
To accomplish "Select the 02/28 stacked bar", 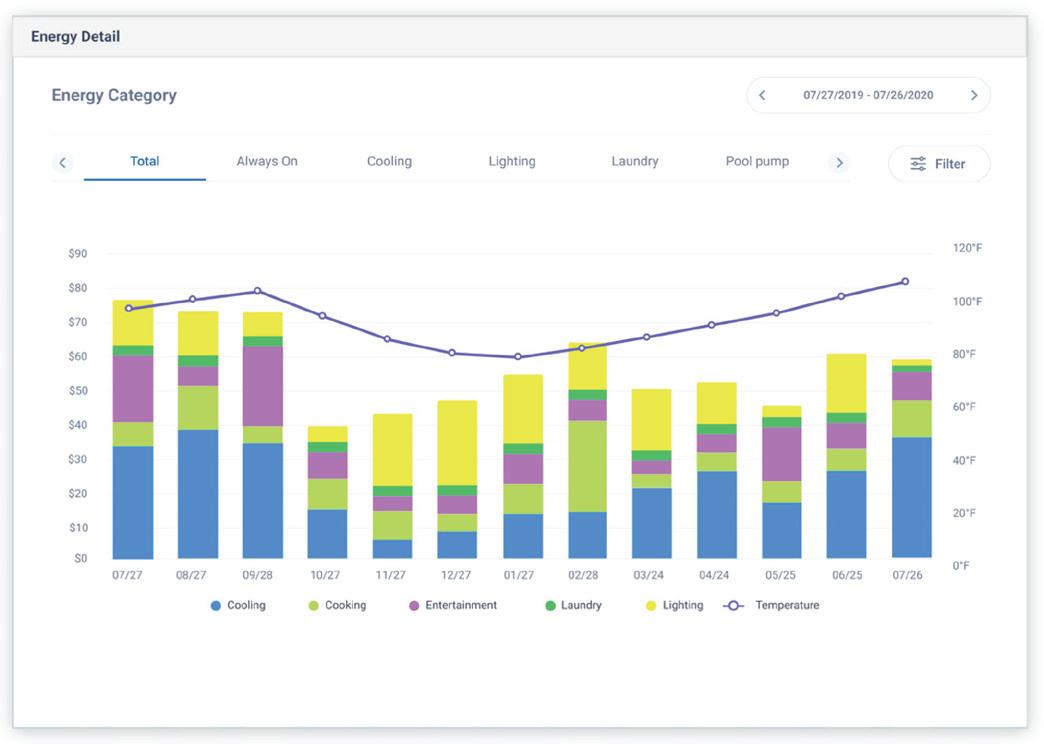I will pyautogui.click(x=587, y=450).
